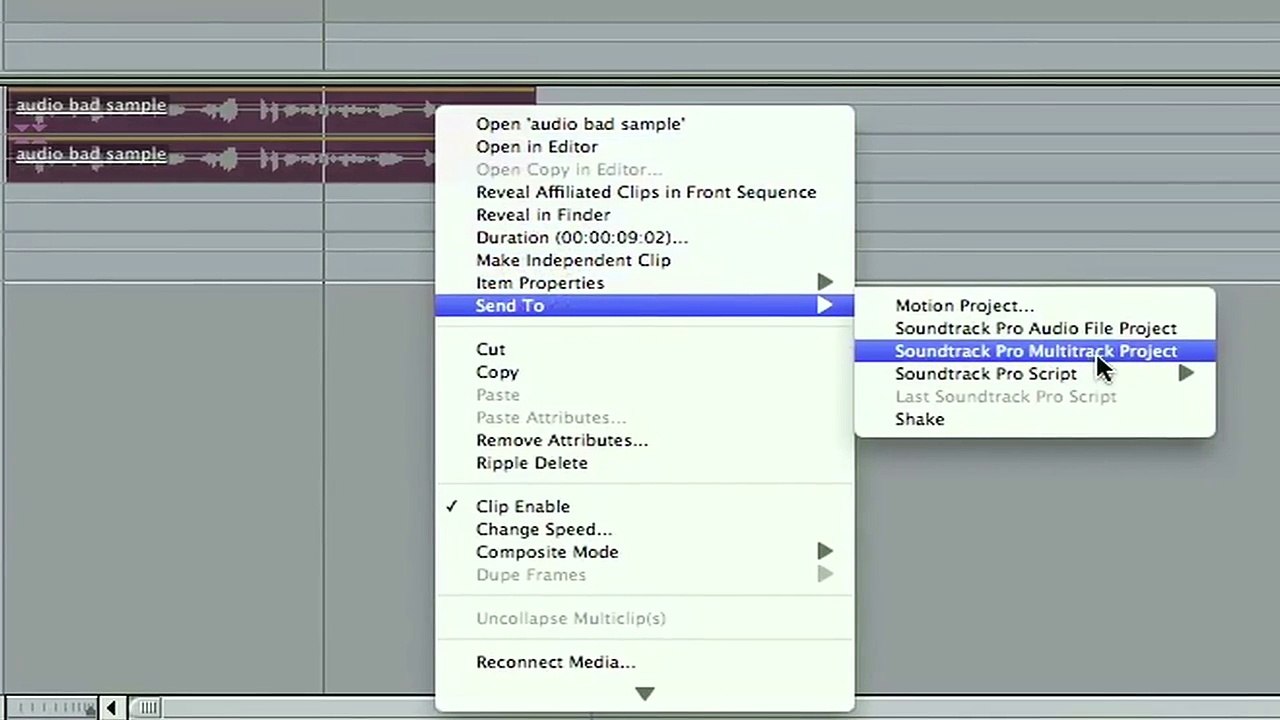
Task: Select Ripple Delete
Action: pos(645,463)
